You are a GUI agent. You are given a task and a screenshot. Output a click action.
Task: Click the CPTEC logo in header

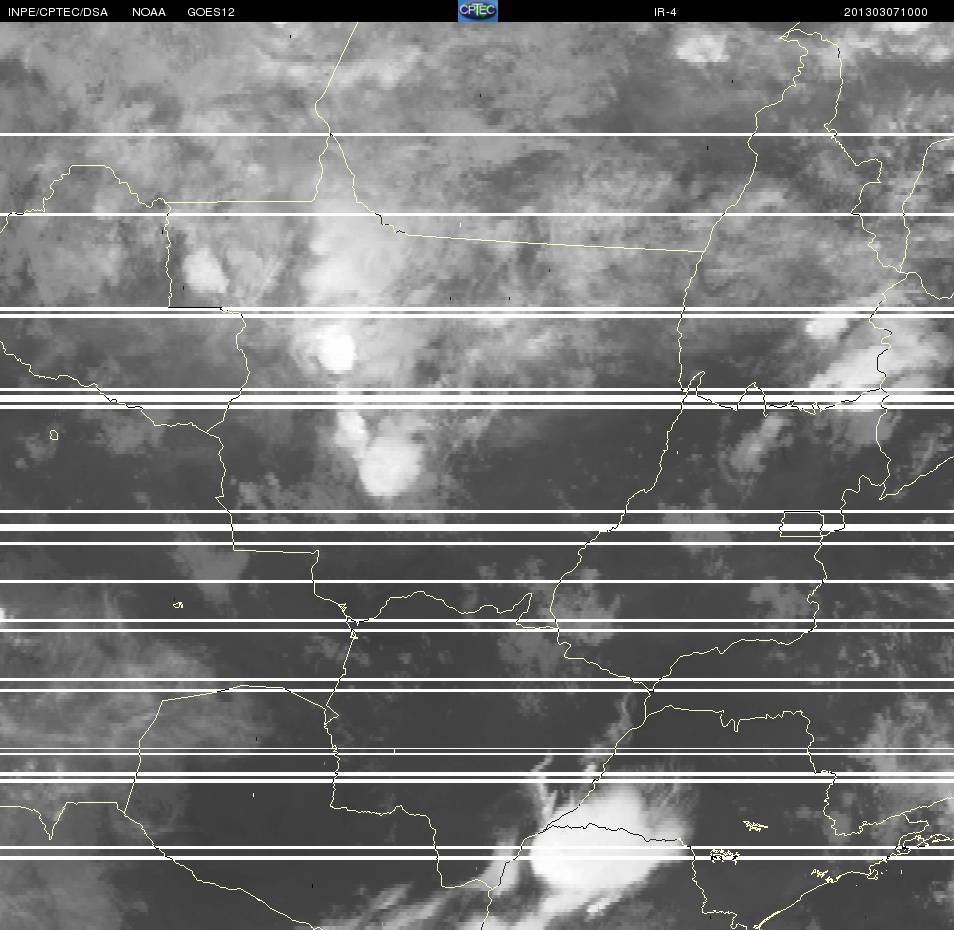pos(478,11)
